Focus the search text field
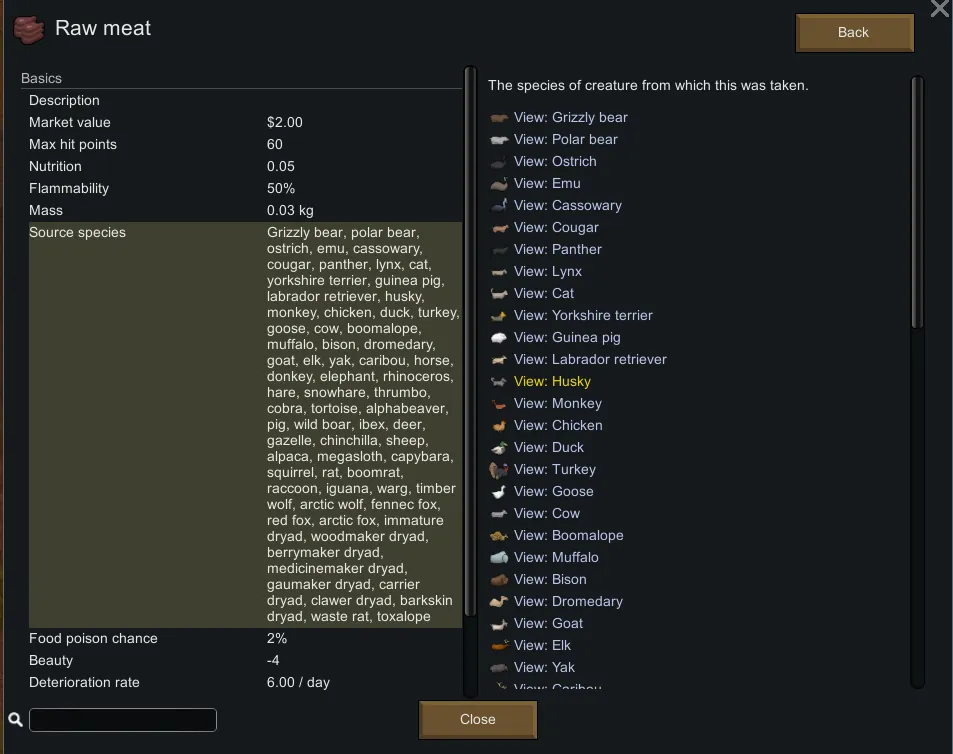The height and width of the screenshot is (754, 953). [x=123, y=720]
